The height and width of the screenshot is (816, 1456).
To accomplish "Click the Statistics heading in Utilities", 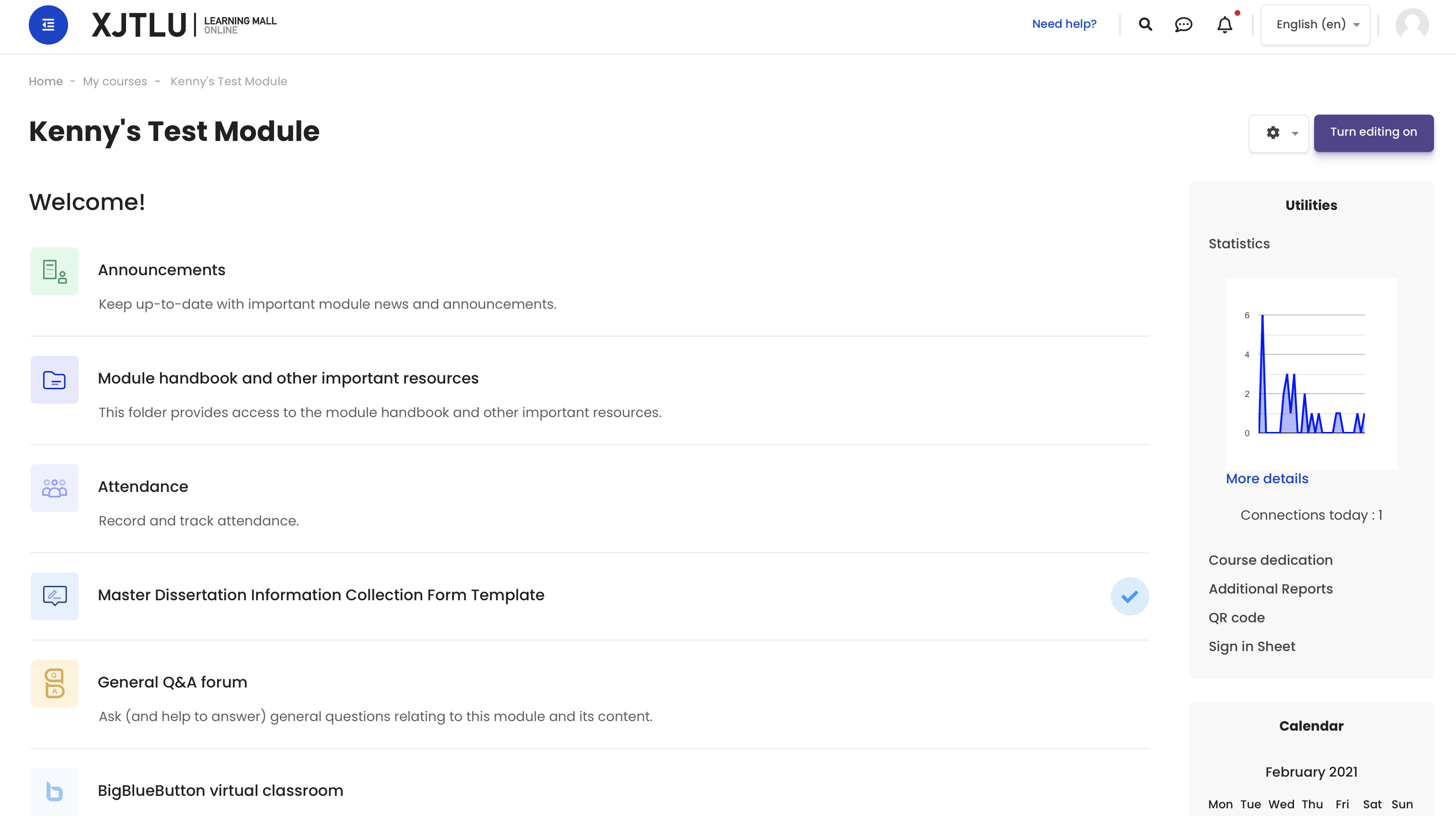I will coord(1239,244).
